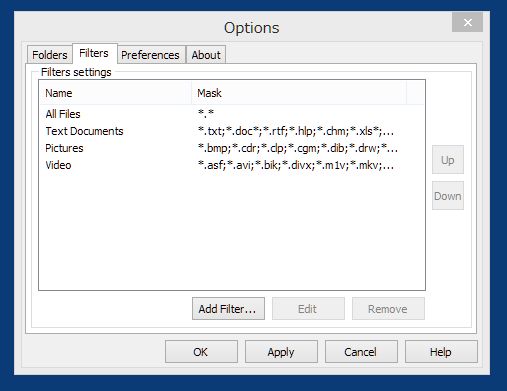Image resolution: width=507 pixels, height=391 pixels.
Task: Select the Filters tab
Action: tap(95, 53)
